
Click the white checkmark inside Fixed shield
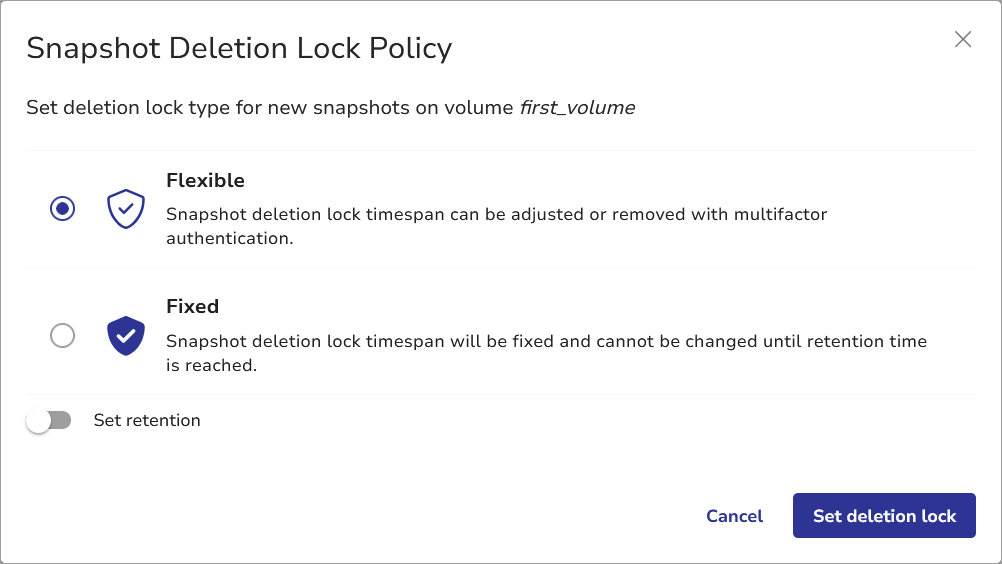tap(126, 336)
